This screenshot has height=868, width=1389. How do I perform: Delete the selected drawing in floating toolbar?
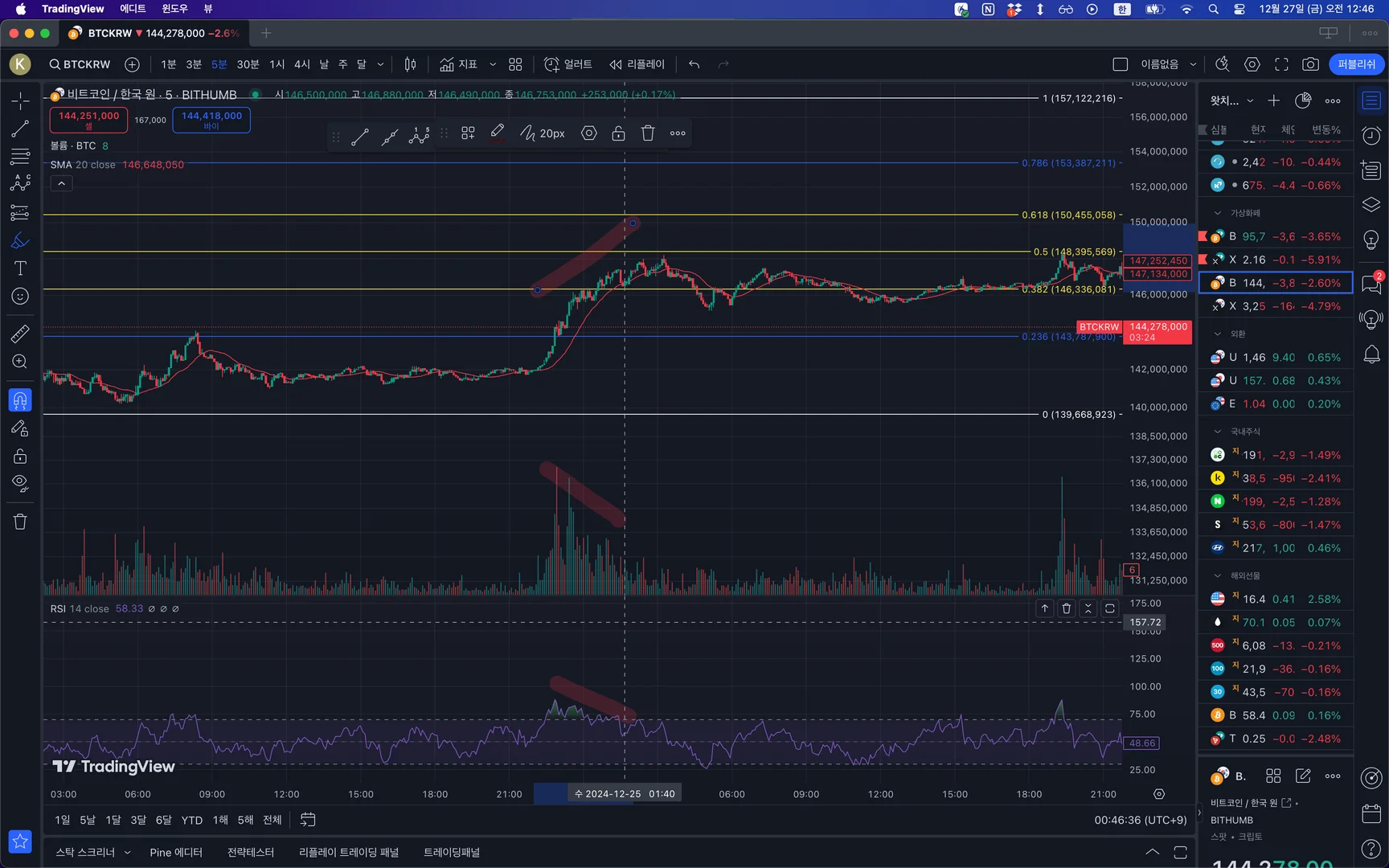648,133
